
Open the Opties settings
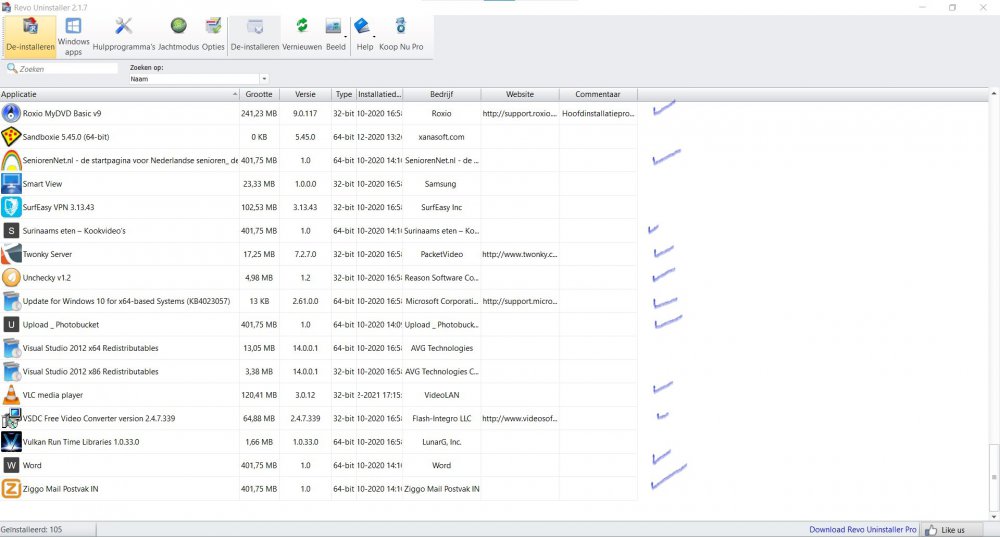213,34
